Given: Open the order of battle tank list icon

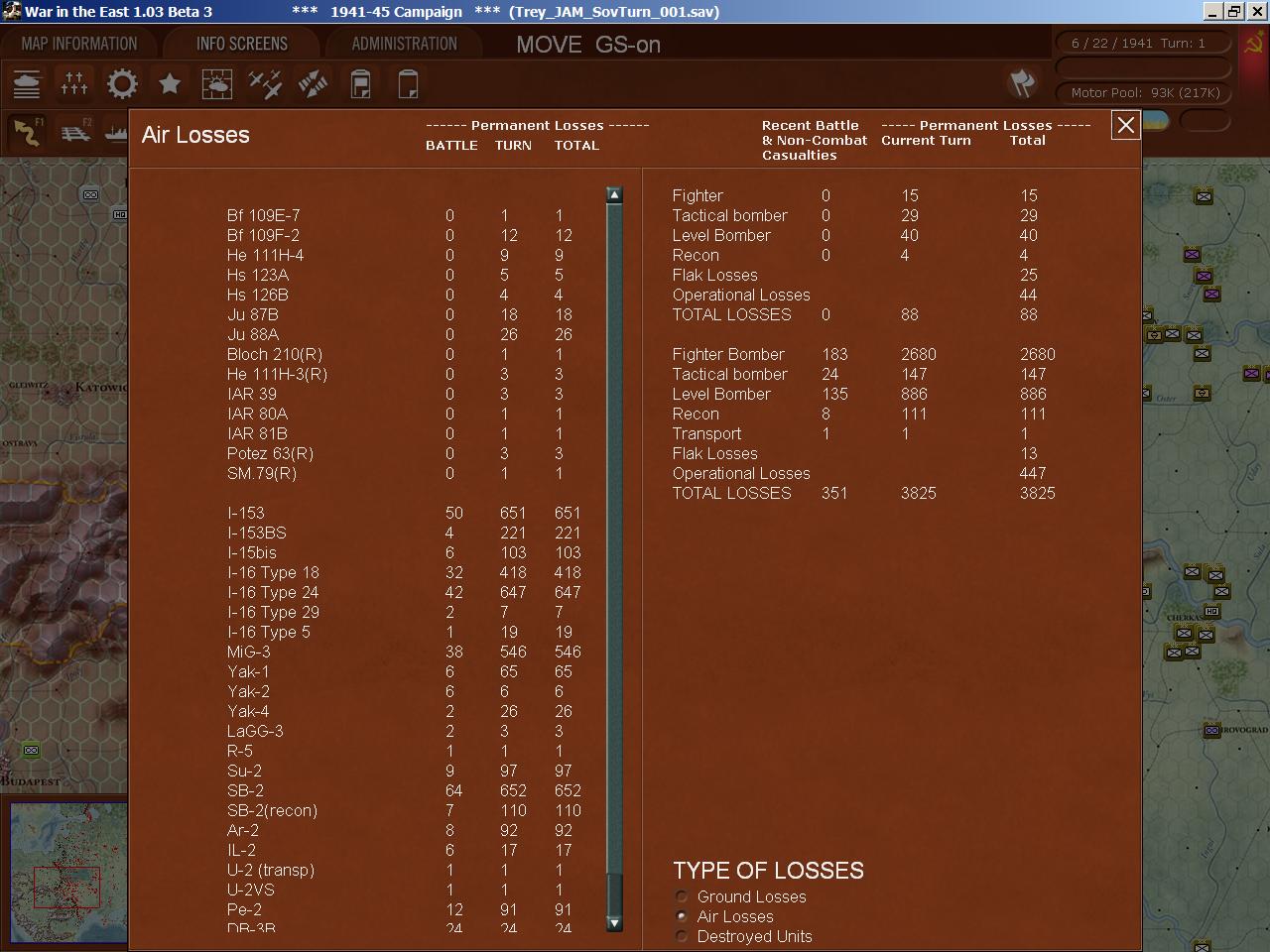Looking at the screenshot, I should (27, 84).
